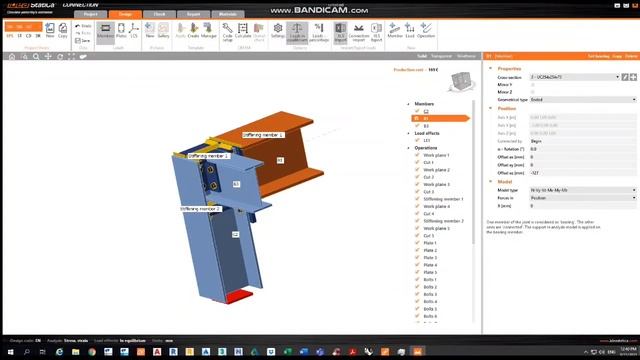The height and width of the screenshot is (360, 640).
Task: Toggle the checkmark for Plate 1
Action: click(417, 243)
